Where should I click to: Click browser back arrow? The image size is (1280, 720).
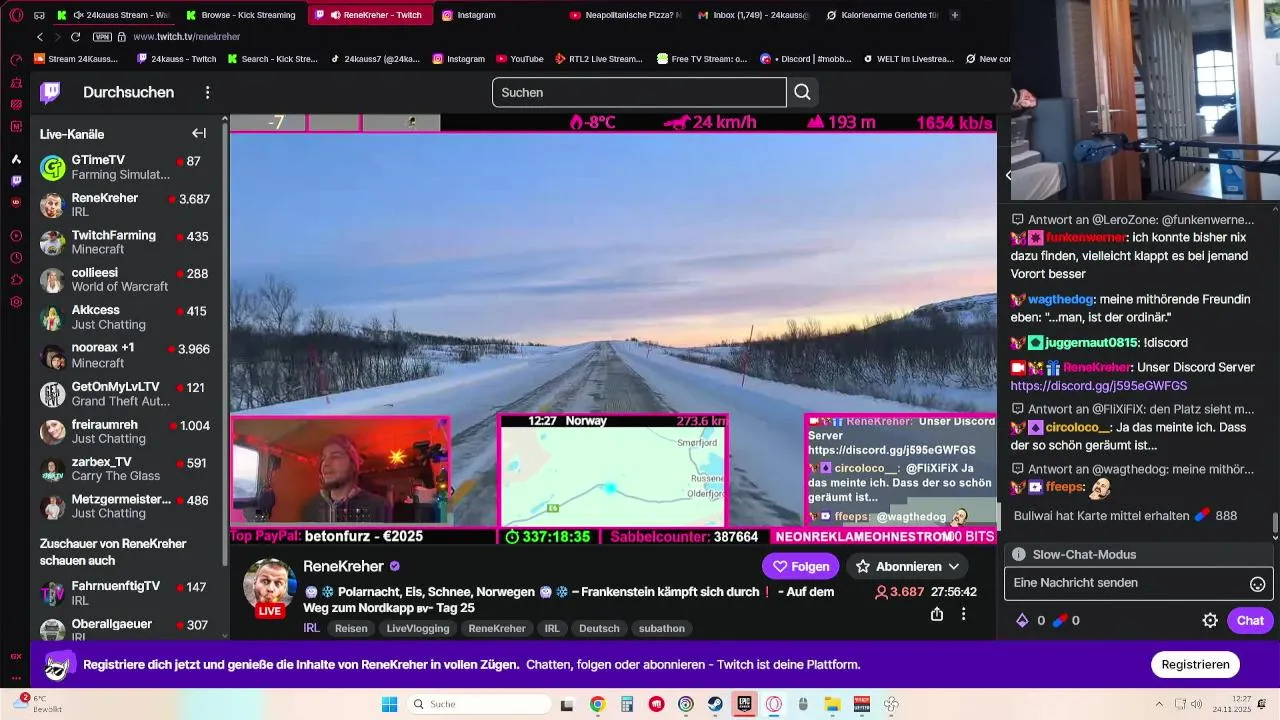pyautogui.click(x=40, y=37)
